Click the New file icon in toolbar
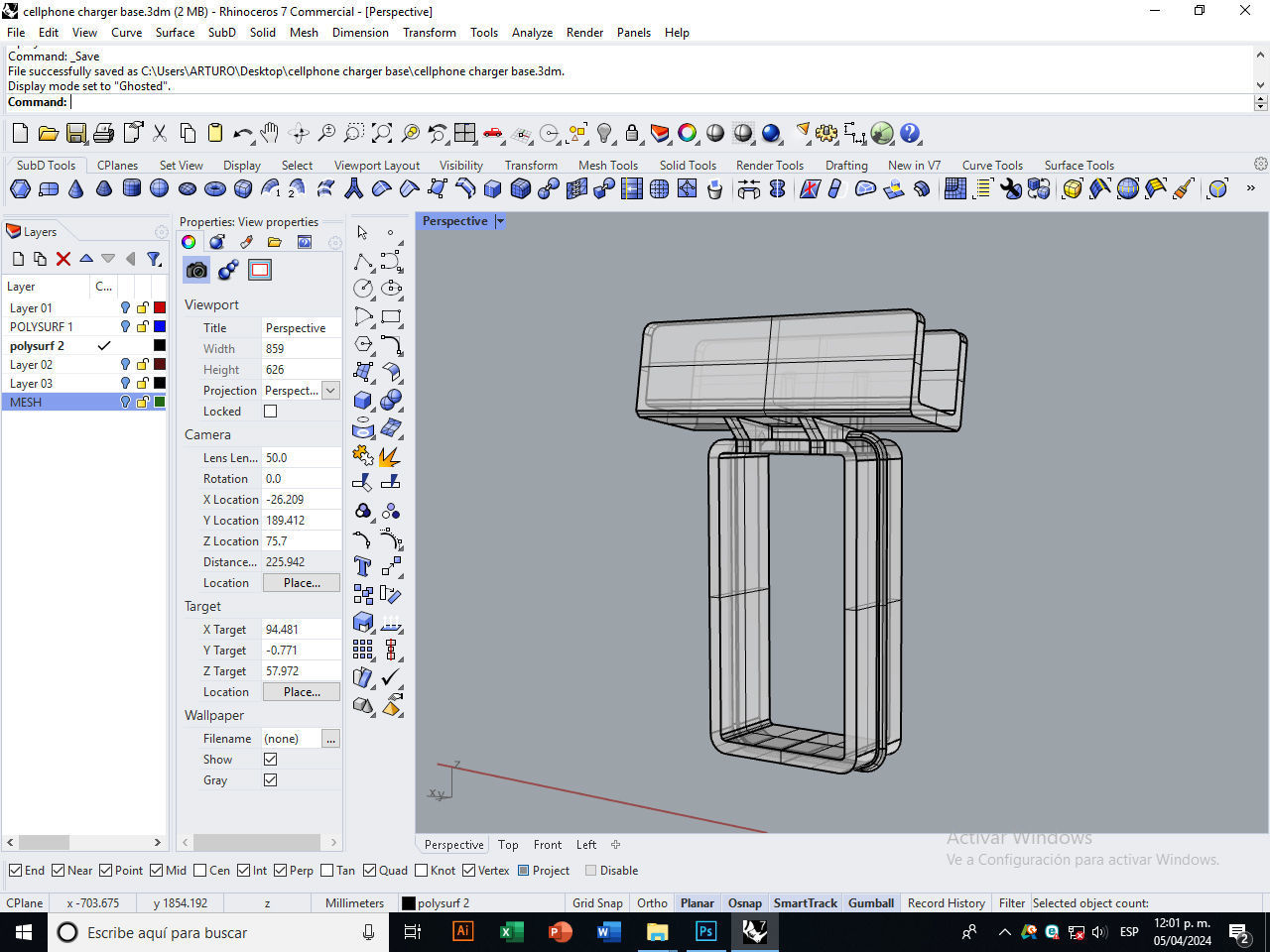The image size is (1270, 952). tap(20, 133)
